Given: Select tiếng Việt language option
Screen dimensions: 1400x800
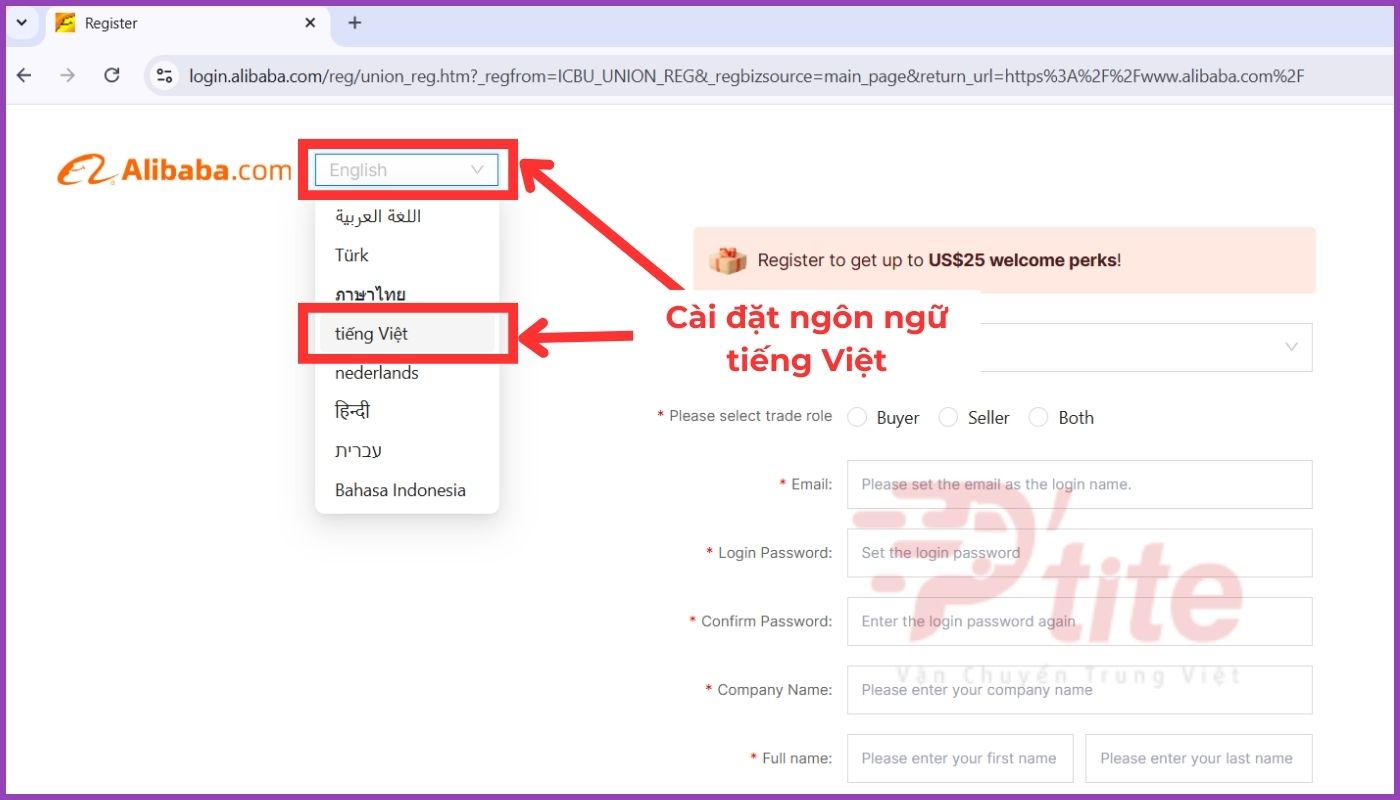Looking at the screenshot, I should pos(407,334).
